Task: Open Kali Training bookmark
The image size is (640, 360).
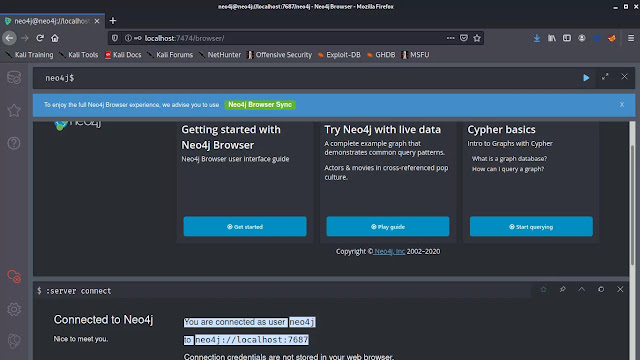Action: point(29,55)
